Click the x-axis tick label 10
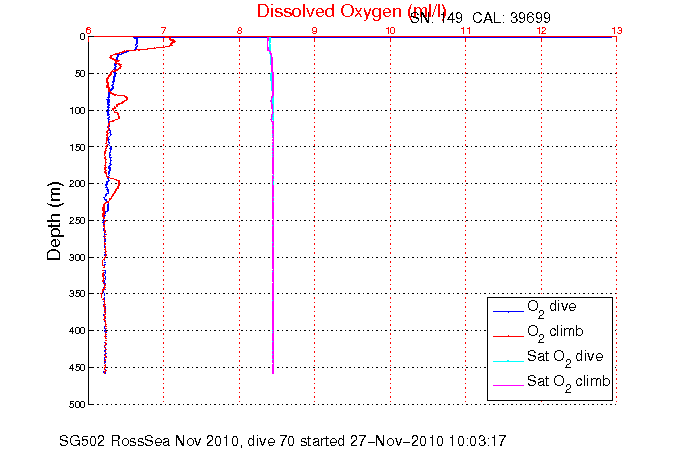This screenshot has width=681, height=454. (x=390, y=30)
